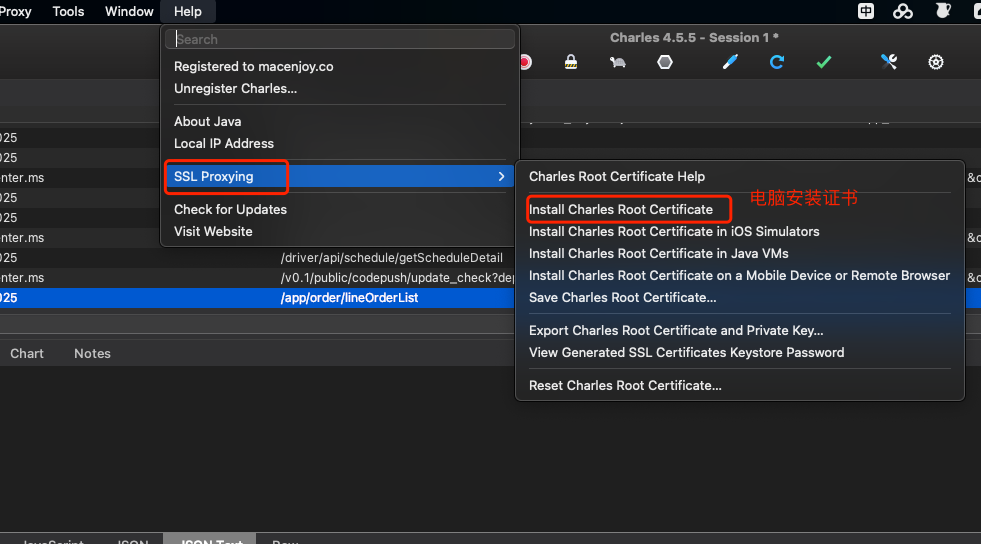Select About Java
The image size is (981, 544).
pyautogui.click(x=207, y=121)
